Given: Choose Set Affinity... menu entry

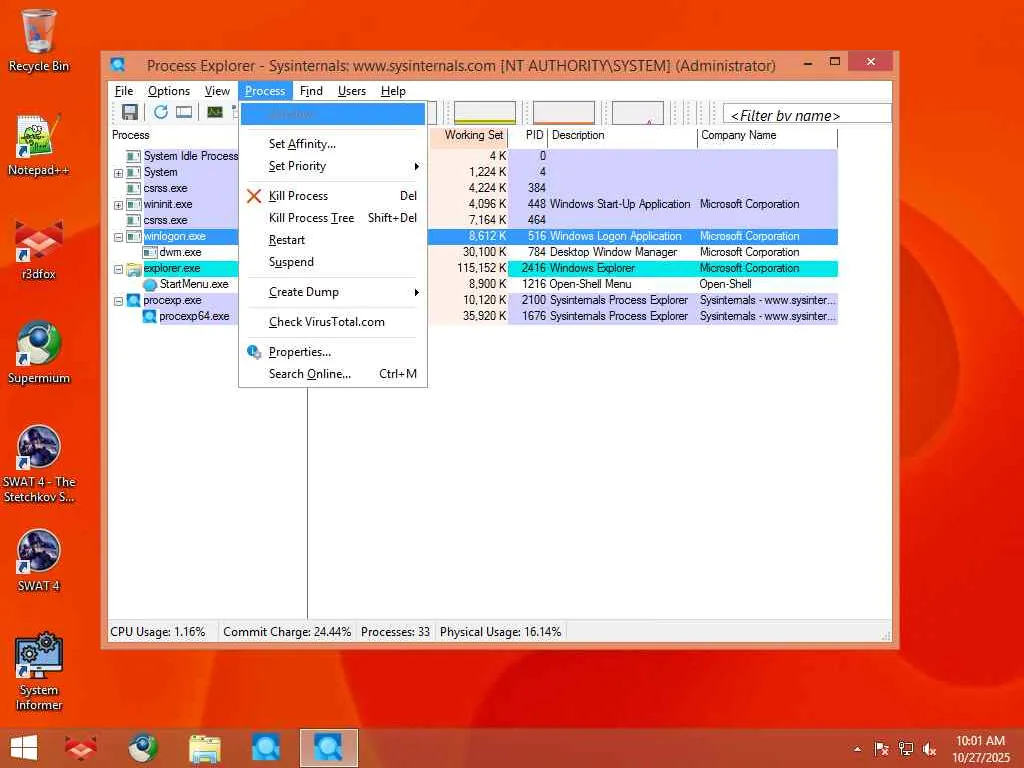Looking at the screenshot, I should (333, 144).
